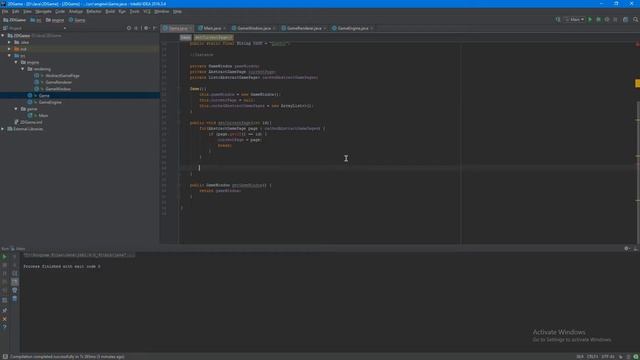This screenshot has height=360, width=640.
Task: Hide the Run tool window
Action: [x=636, y=249]
